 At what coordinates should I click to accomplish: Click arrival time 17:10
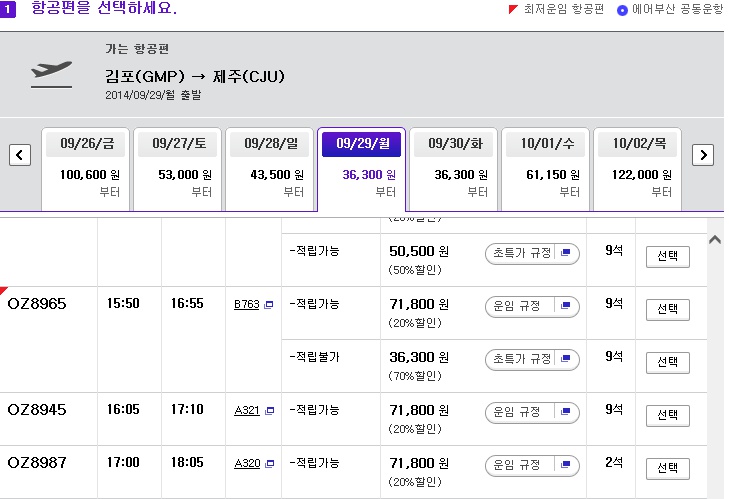(x=187, y=410)
